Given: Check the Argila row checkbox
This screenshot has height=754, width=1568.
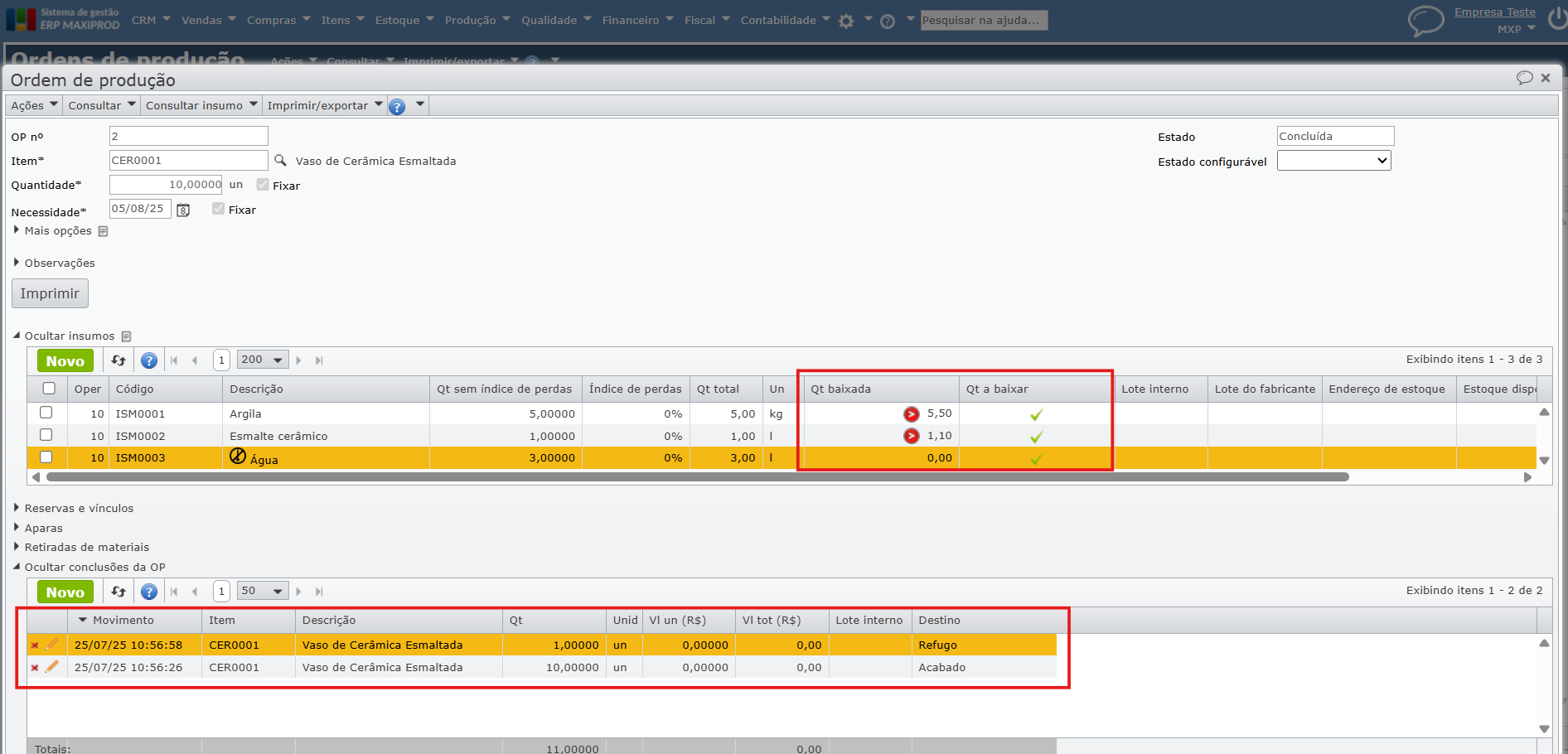Looking at the screenshot, I should [x=46, y=413].
